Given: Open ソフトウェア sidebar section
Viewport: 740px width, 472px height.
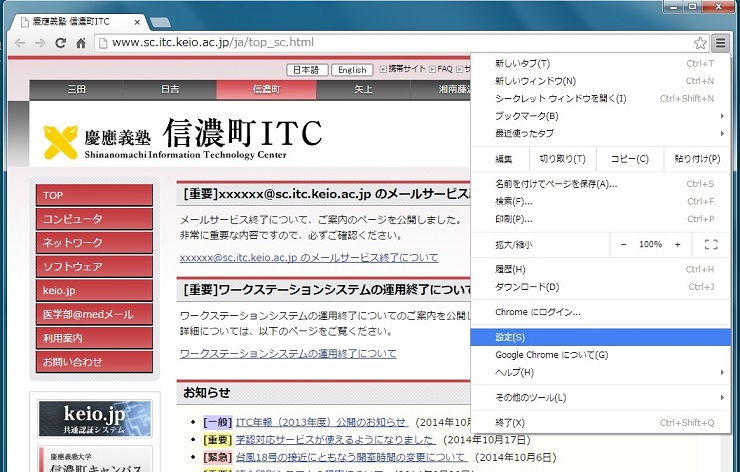Looking at the screenshot, I should click(94, 267).
